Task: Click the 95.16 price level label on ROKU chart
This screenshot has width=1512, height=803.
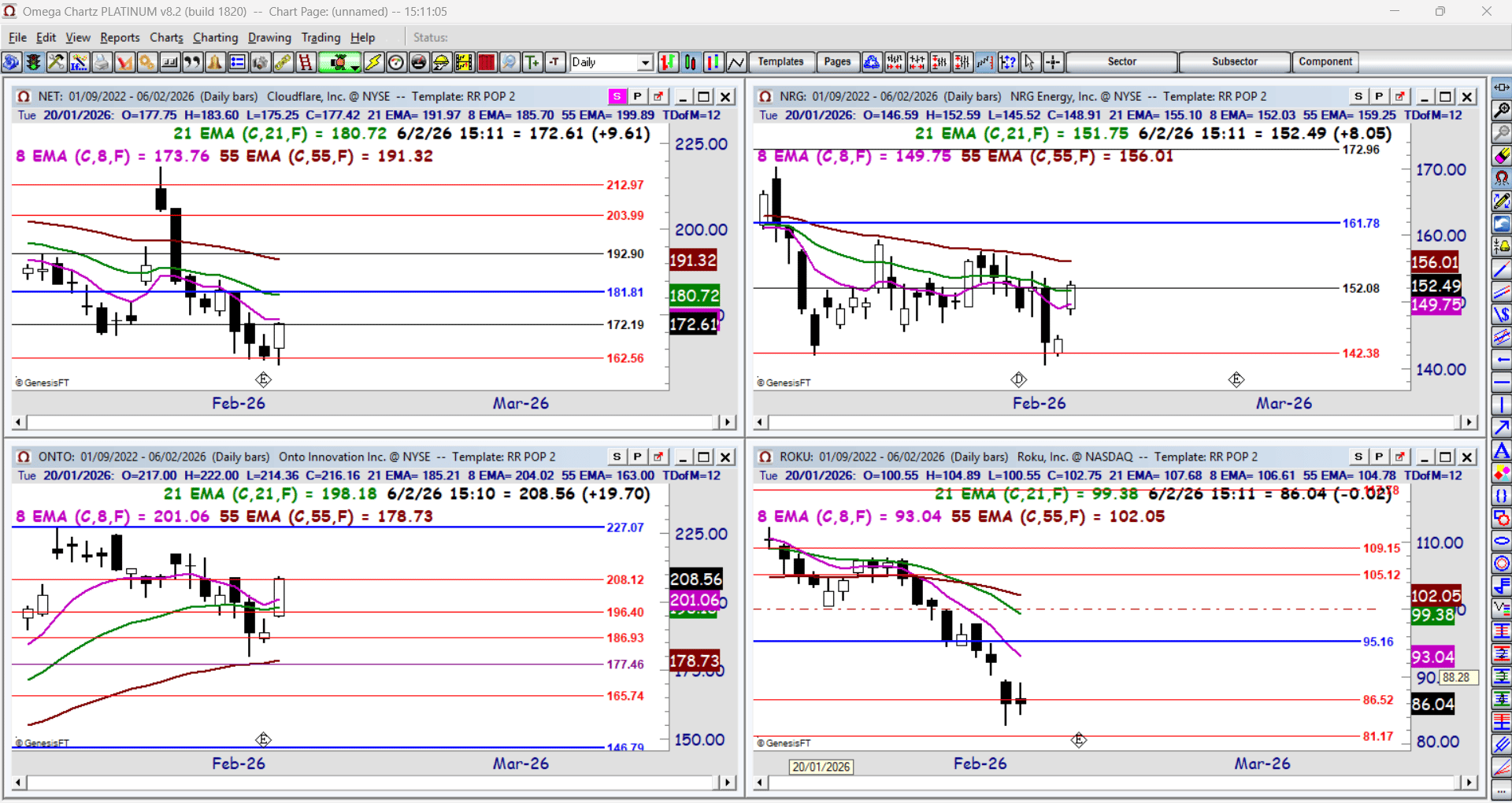Action: 1378,642
